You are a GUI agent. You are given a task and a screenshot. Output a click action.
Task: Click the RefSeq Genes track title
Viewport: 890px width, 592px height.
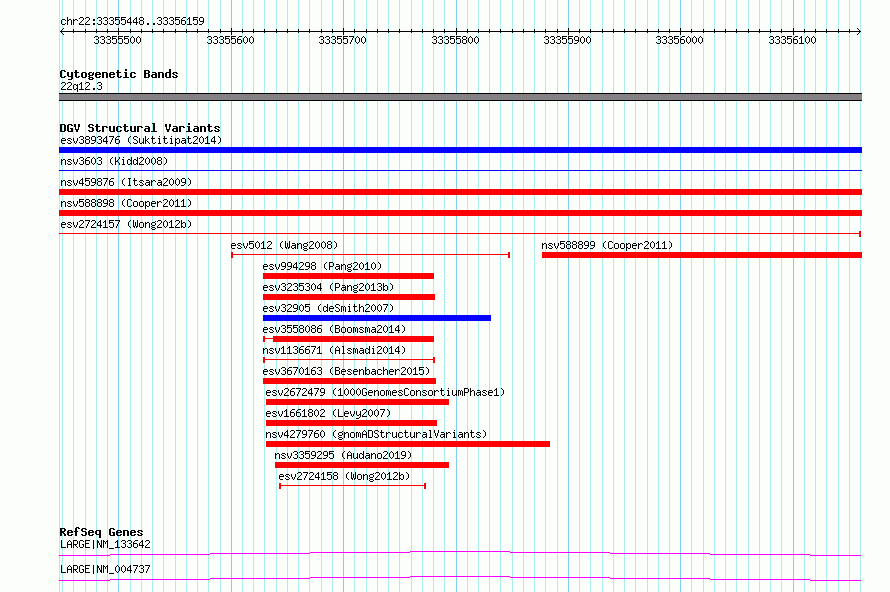(101, 532)
